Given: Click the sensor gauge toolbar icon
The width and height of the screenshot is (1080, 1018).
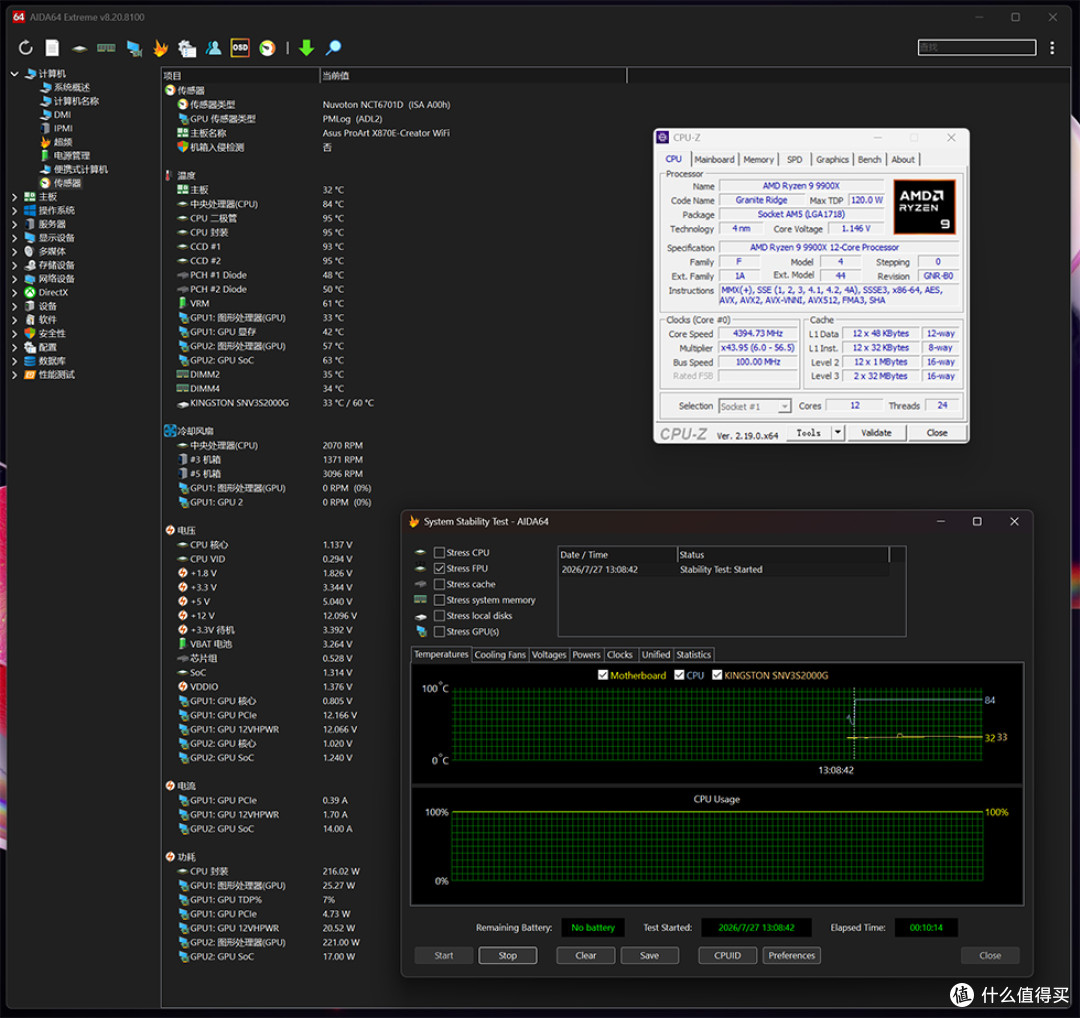Looking at the screenshot, I should [x=267, y=48].
